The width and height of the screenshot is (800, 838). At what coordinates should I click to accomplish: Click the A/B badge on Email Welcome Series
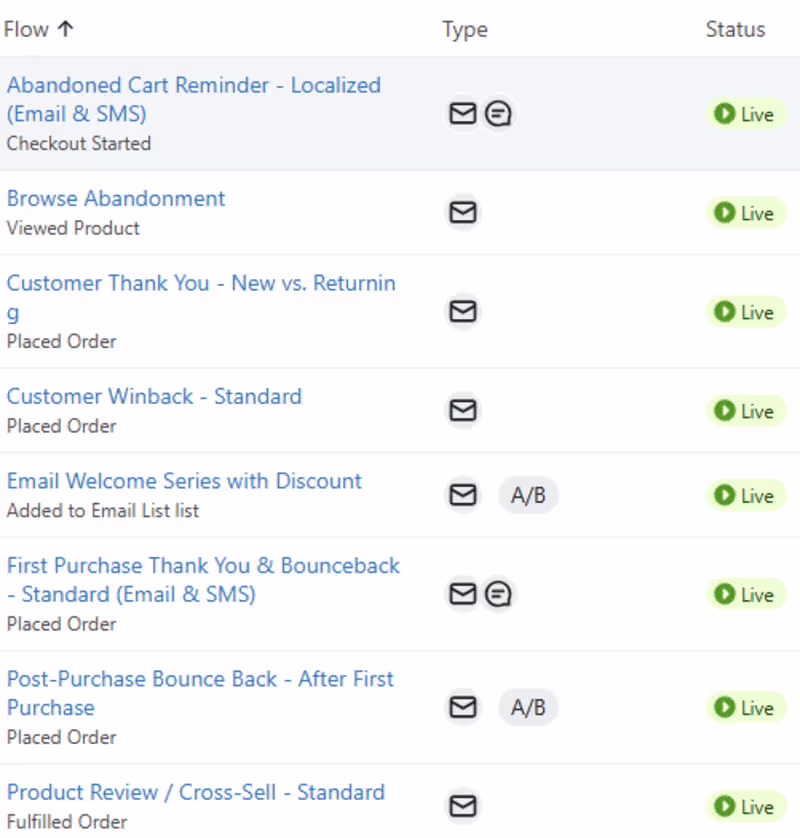click(528, 495)
